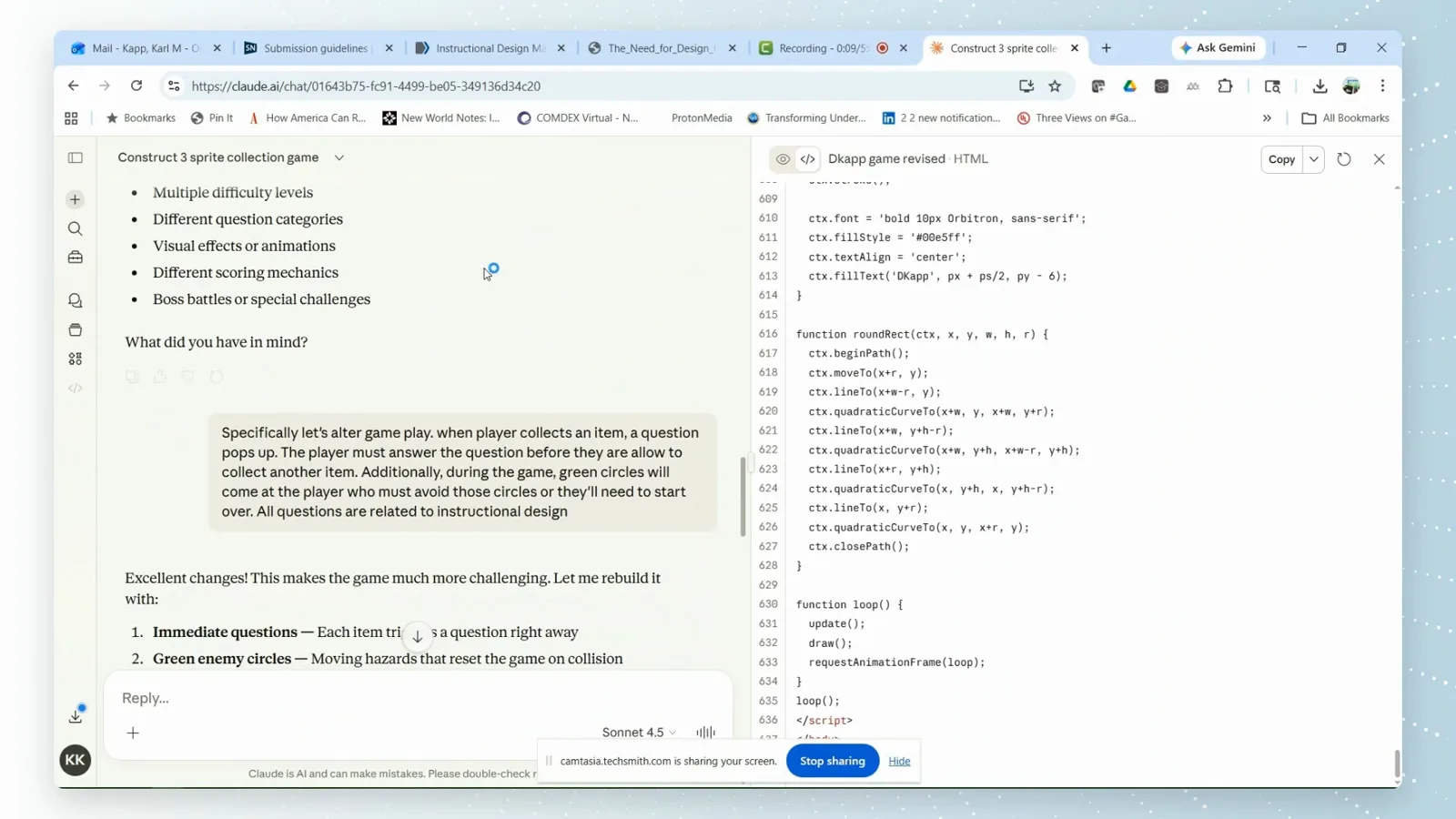Open the Bookmarks star bookmark

pos(141,118)
